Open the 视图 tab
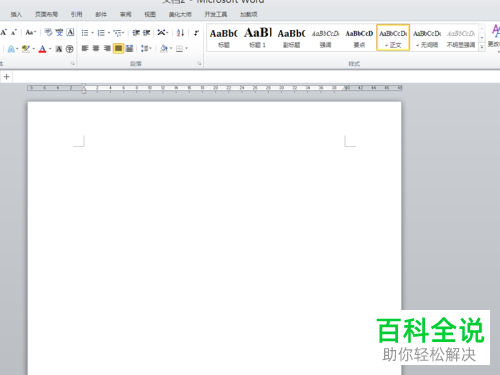500x375 pixels. tap(150, 14)
